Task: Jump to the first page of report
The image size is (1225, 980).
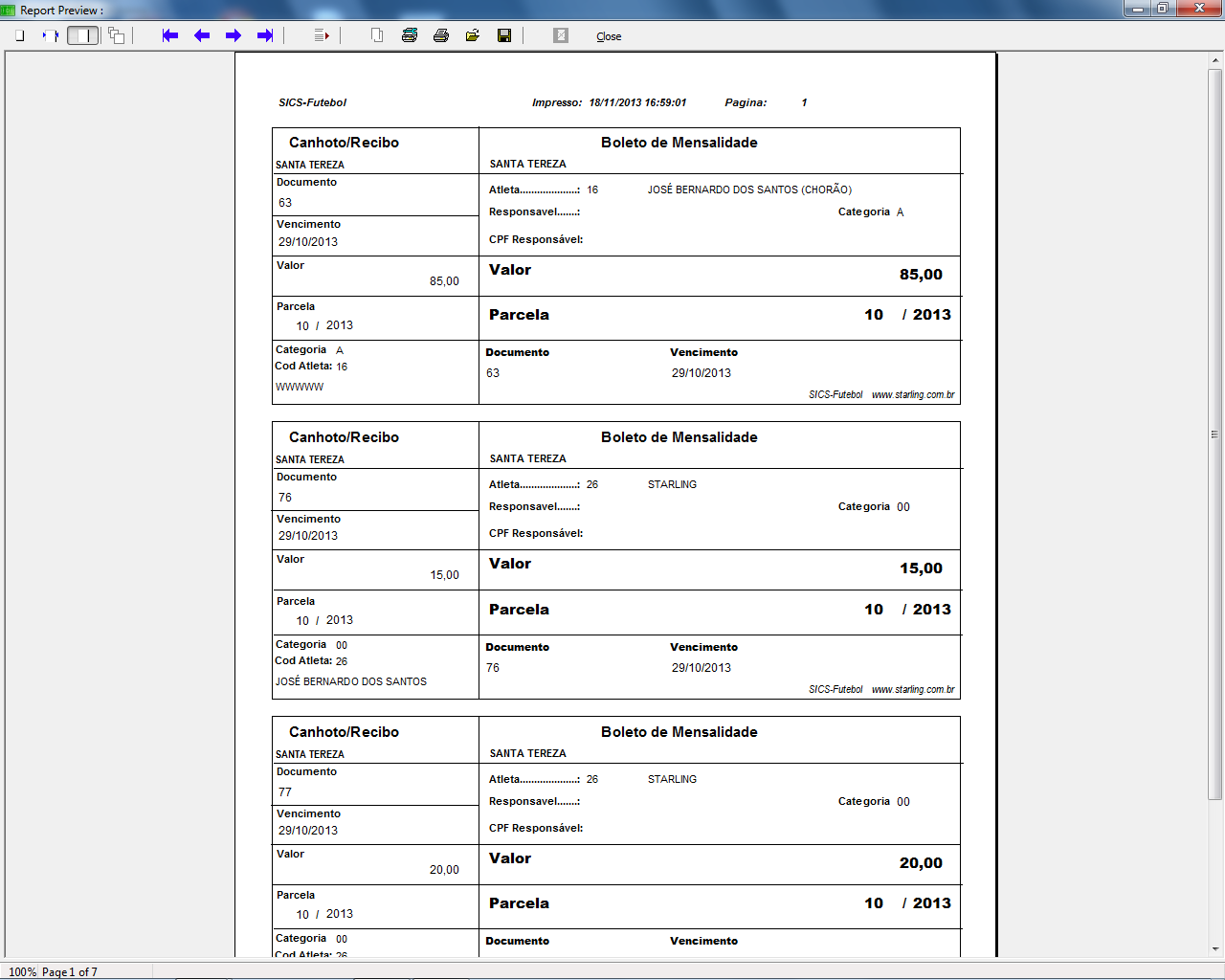Action: 170,35
